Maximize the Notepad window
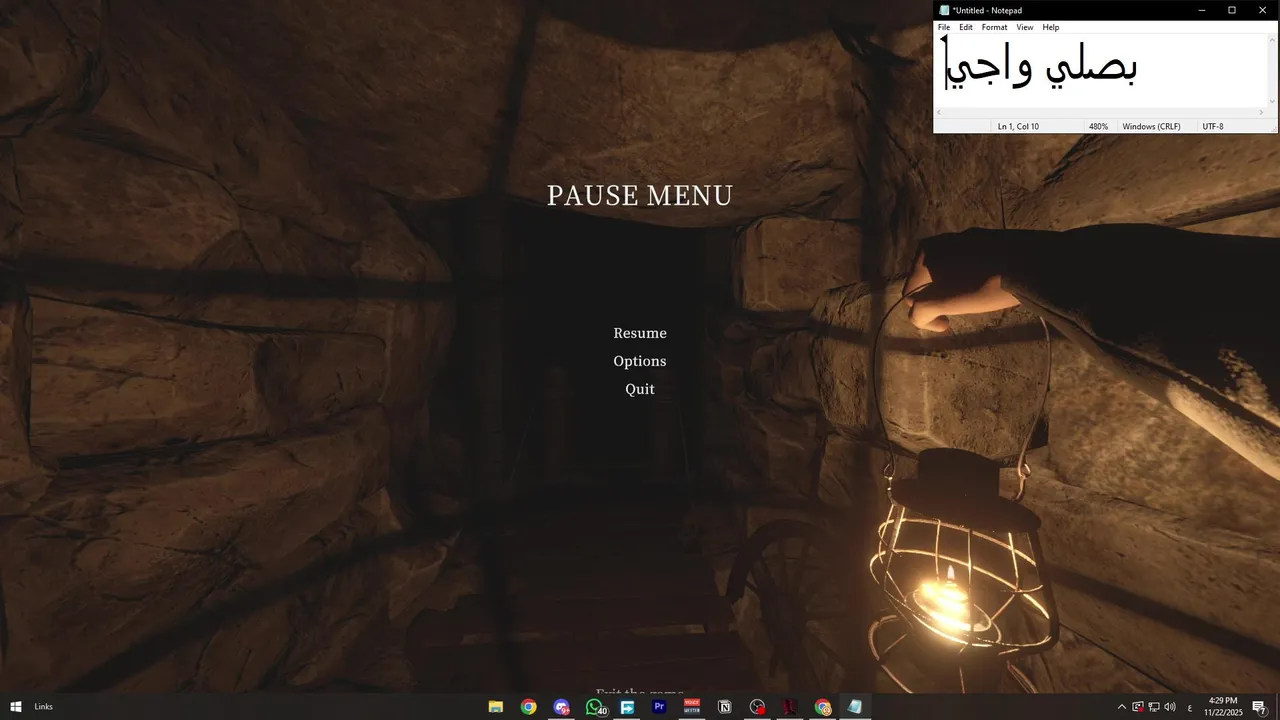Screen dimensions: 1280x720 [x=1232, y=10]
